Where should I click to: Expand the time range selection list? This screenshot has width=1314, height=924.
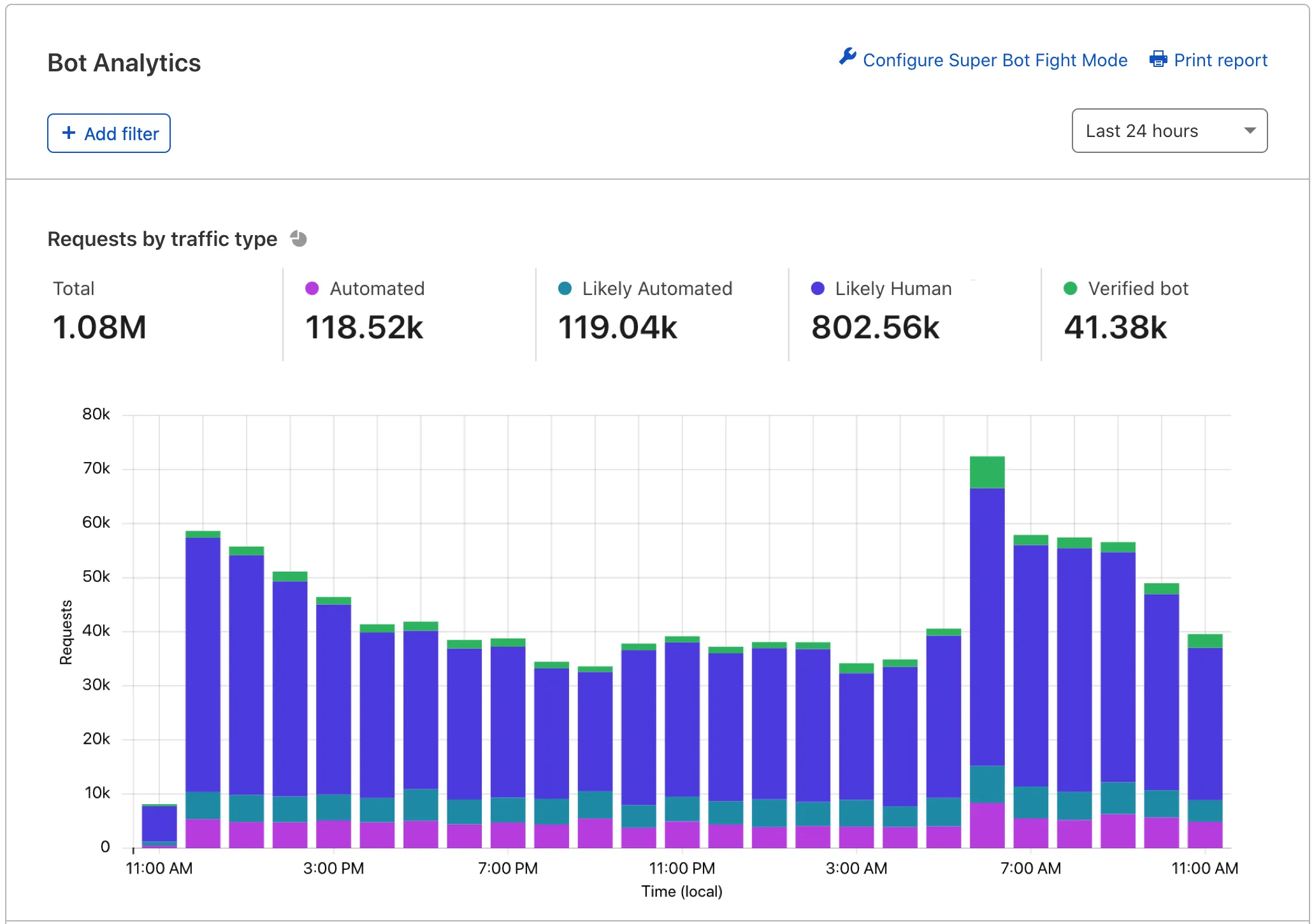click(x=1169, y=131)
